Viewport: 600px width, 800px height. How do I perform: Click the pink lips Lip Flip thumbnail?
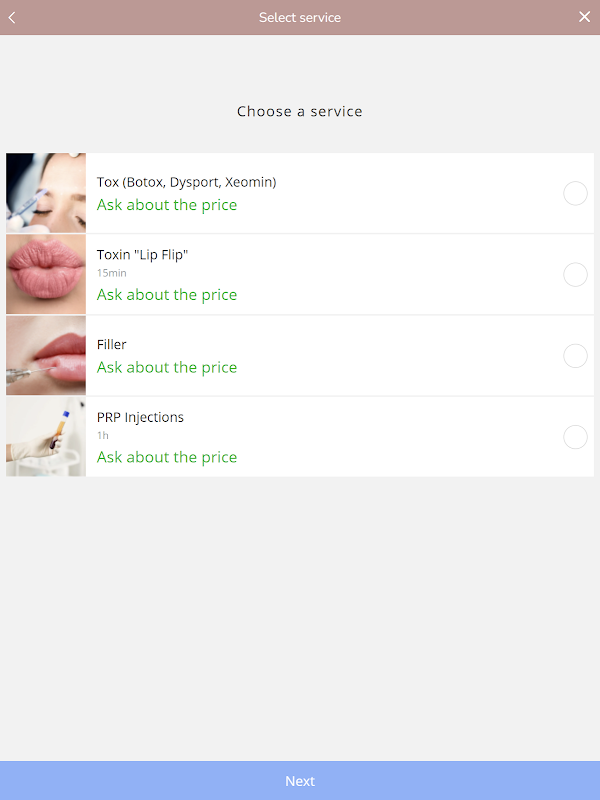[x=46, y=274]
